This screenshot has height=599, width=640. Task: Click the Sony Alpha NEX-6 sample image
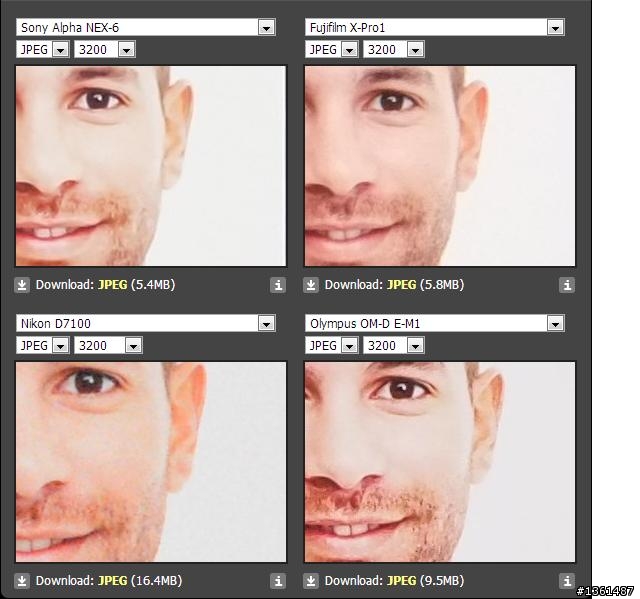coord(151,166)
